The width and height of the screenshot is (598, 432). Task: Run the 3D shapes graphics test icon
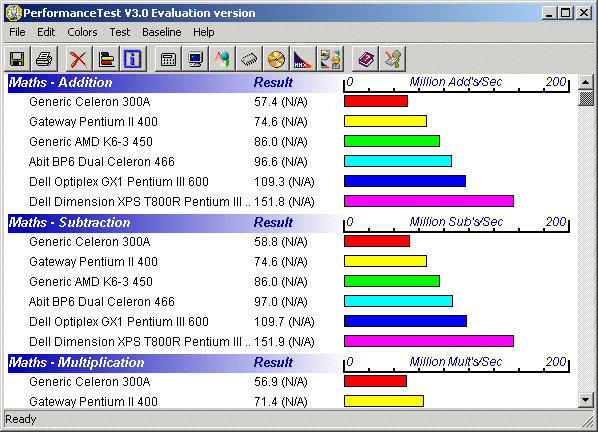tap(222, 59)
